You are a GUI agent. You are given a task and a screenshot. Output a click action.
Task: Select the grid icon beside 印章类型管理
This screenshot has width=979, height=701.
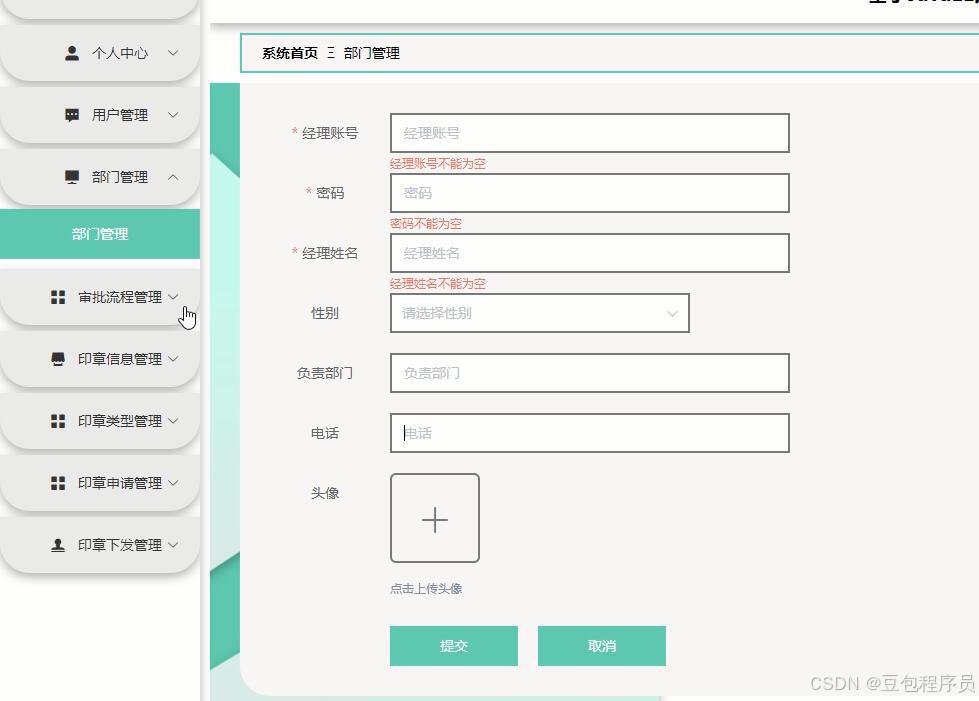click(57, 420)
